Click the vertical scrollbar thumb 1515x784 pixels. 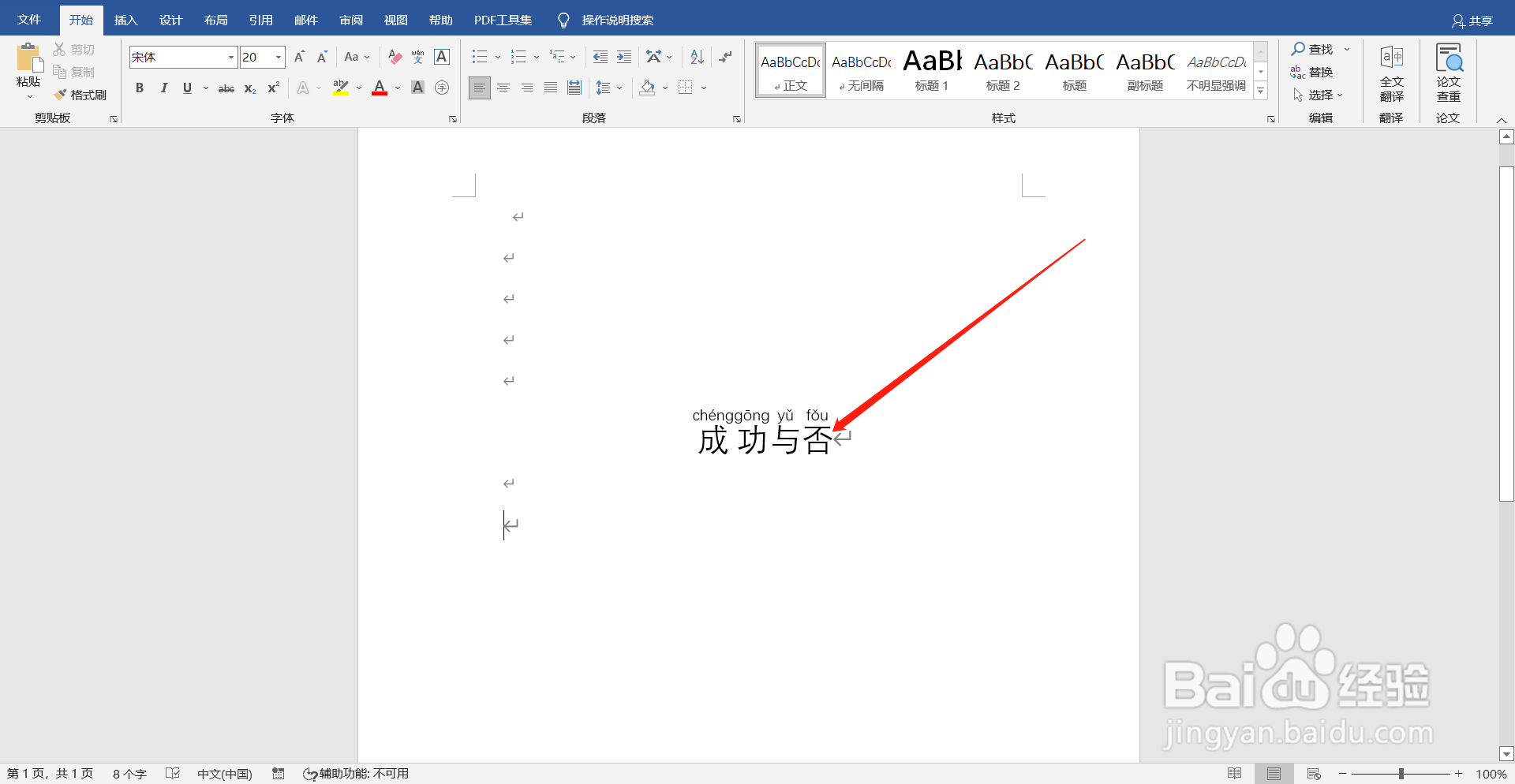coord(1506,334)
